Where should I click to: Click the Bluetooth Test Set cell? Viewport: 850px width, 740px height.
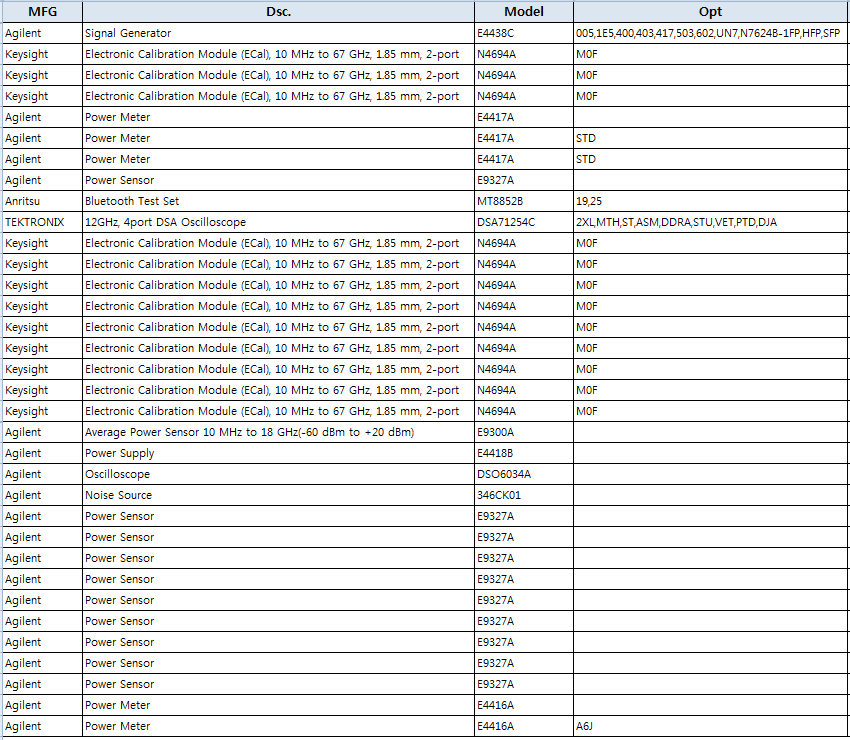pyautogui.click(x=278, y=201)
